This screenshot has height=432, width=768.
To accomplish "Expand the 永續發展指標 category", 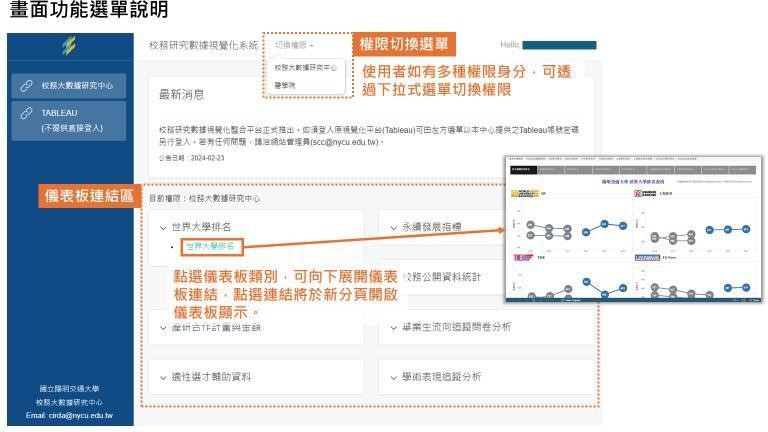I will (430, 227).
